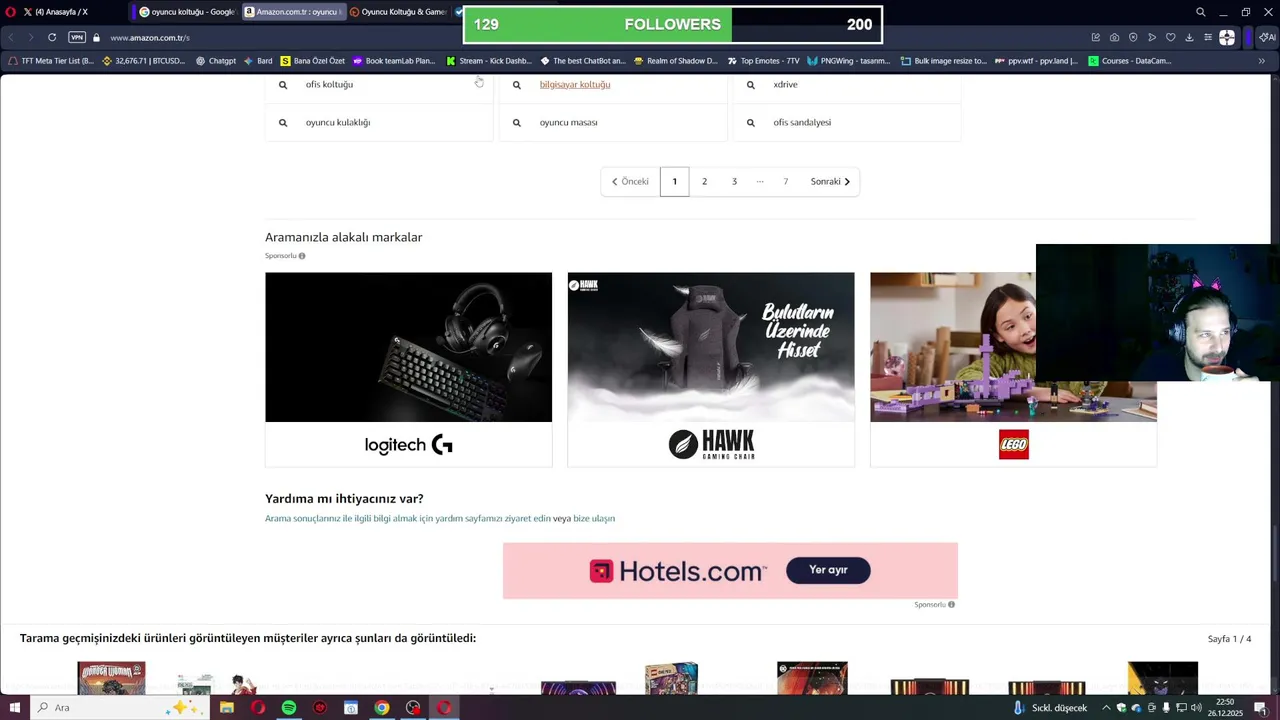1280x720 pixels.
Task: Open TFT Meta Tier List bookmark
Action: pos(51,61)
